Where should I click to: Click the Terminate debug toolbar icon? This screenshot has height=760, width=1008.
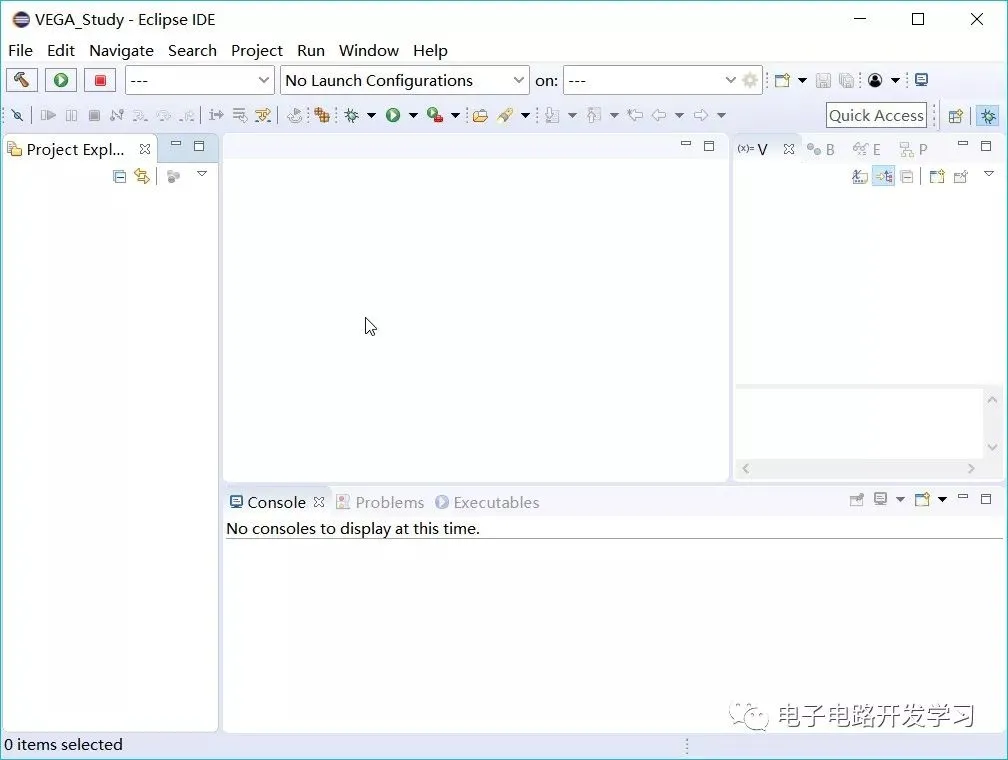click(x=94, y=115)
